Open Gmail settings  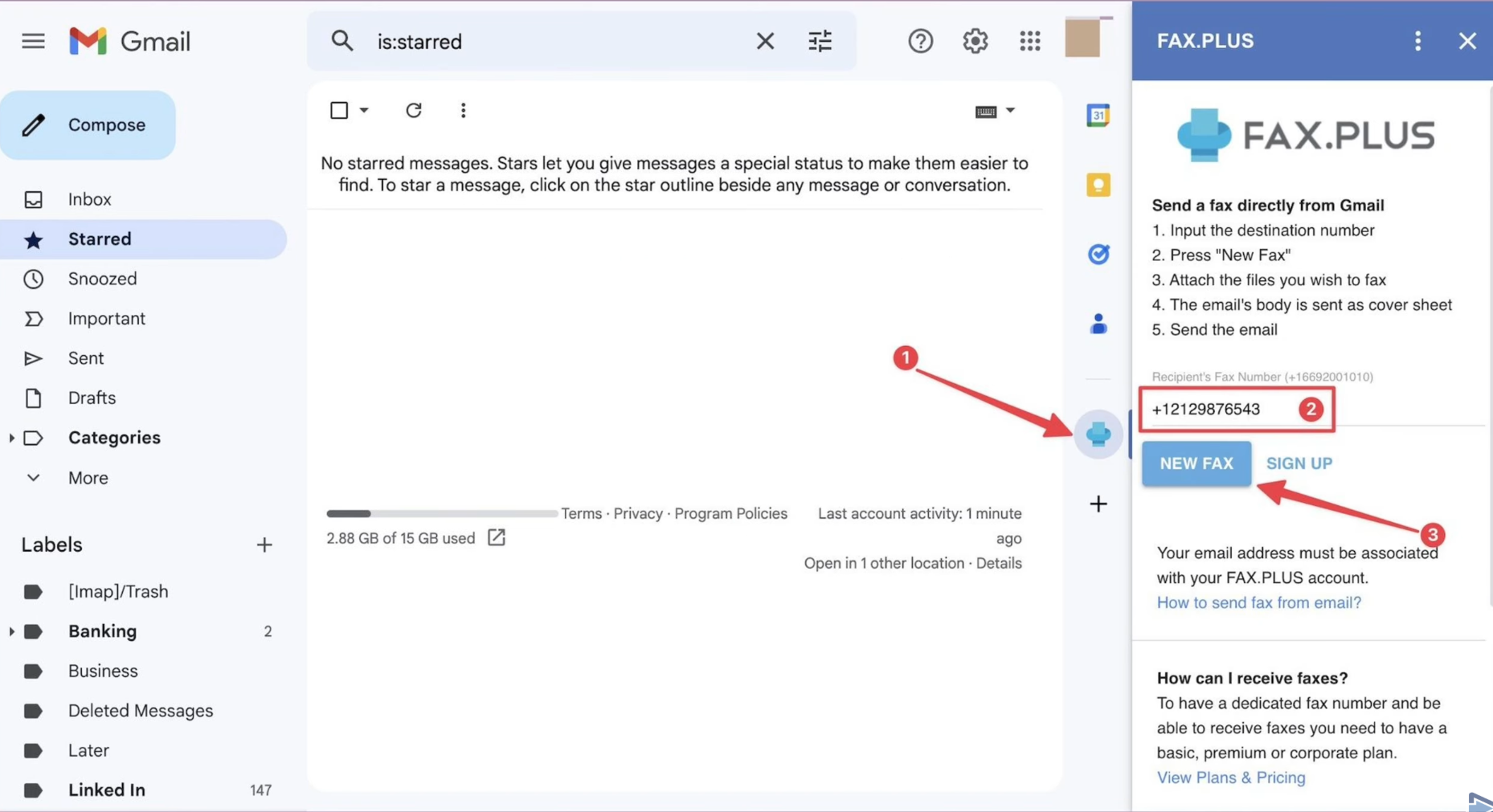(975, 41)
